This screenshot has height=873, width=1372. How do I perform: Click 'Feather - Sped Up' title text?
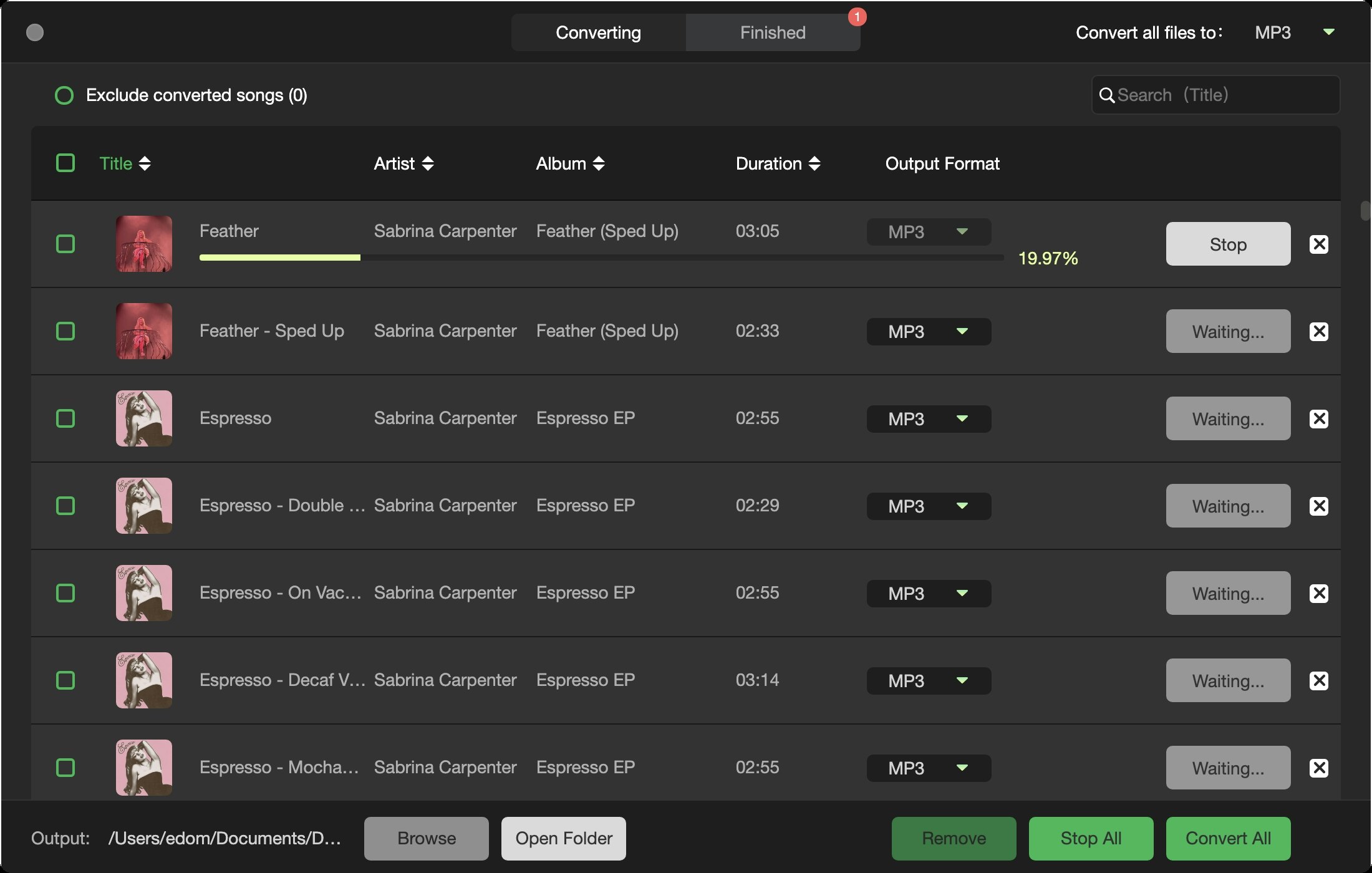tap(272, 330)
